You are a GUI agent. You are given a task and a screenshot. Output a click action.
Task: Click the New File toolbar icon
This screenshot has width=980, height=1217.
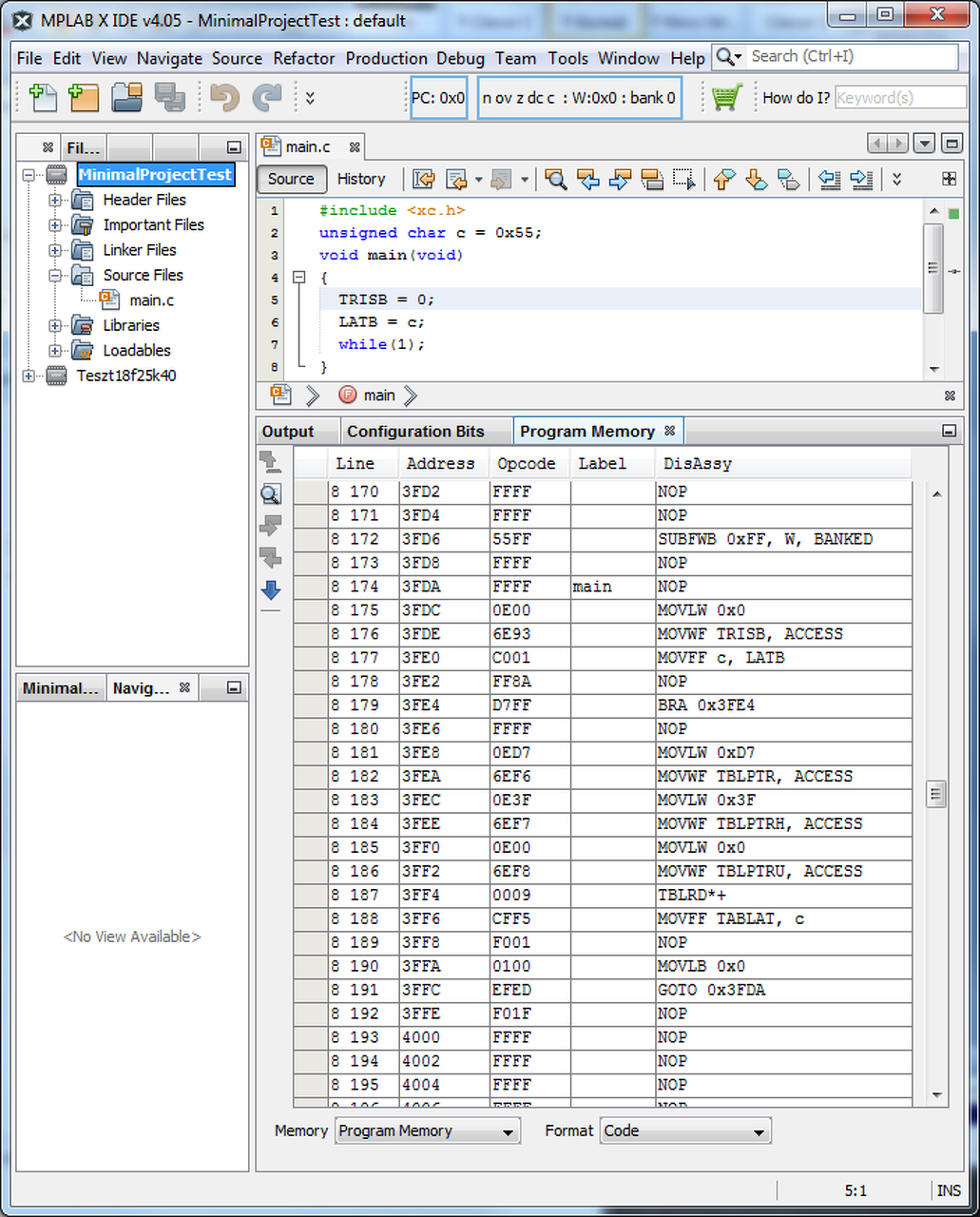tap(44, 97)
